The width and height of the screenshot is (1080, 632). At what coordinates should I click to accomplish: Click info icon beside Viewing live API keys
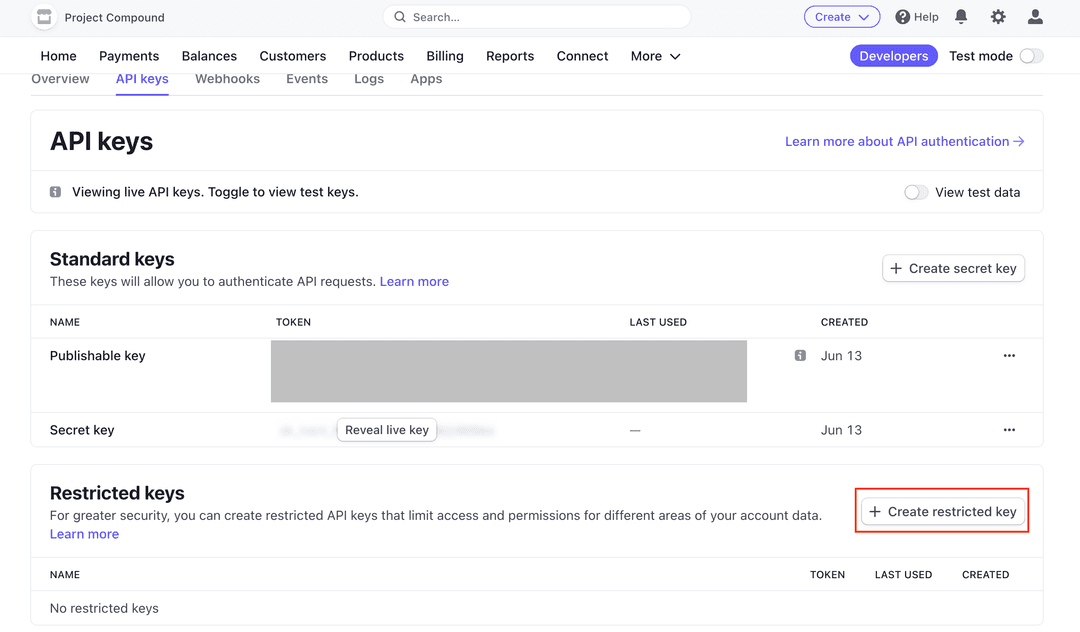pos(55,192)
